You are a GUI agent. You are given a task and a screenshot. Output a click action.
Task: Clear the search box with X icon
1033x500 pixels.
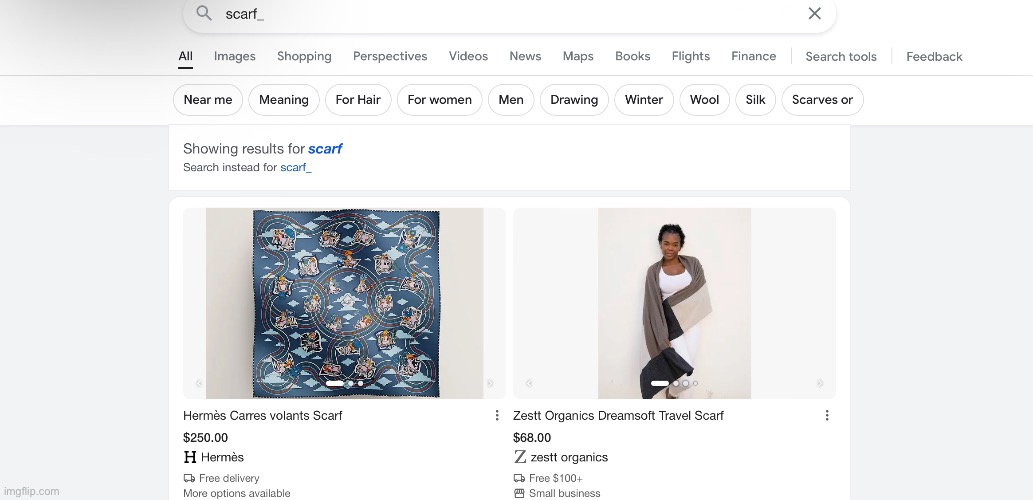pos(814,14)
